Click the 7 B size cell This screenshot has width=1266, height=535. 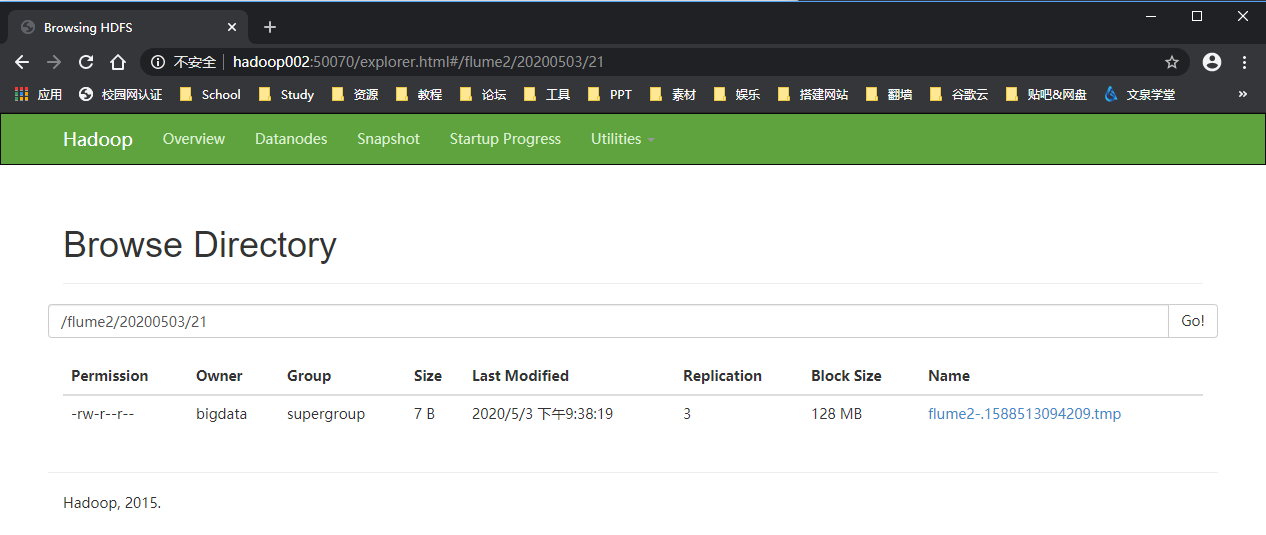(424, 414)
